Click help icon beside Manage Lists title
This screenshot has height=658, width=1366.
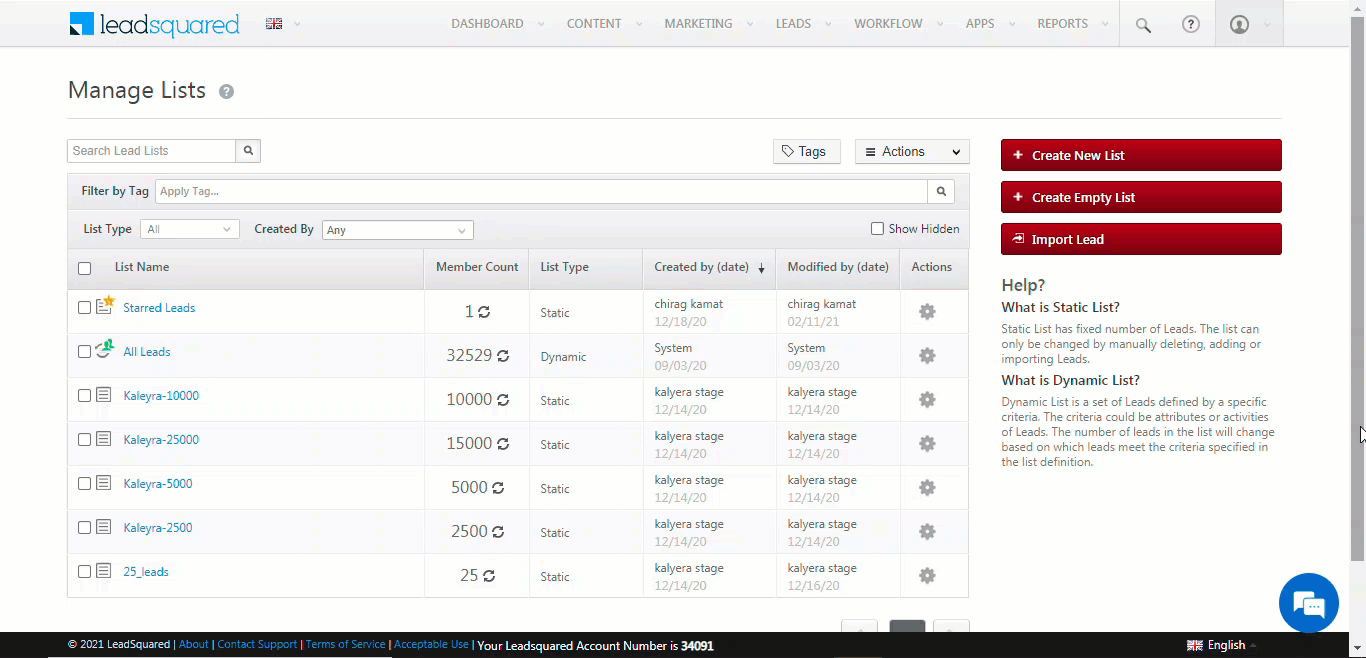pos(227,92)
